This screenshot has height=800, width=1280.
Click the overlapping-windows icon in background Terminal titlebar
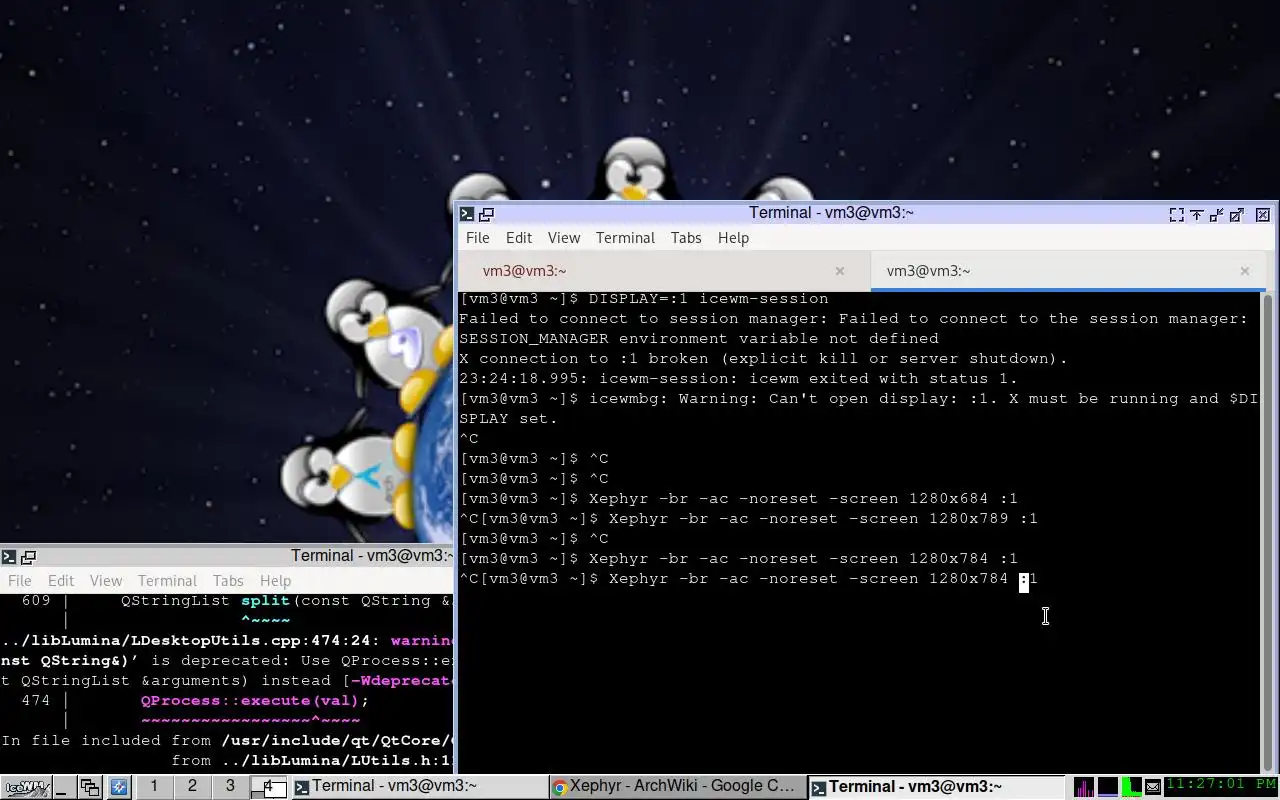[x=28, y=557]
